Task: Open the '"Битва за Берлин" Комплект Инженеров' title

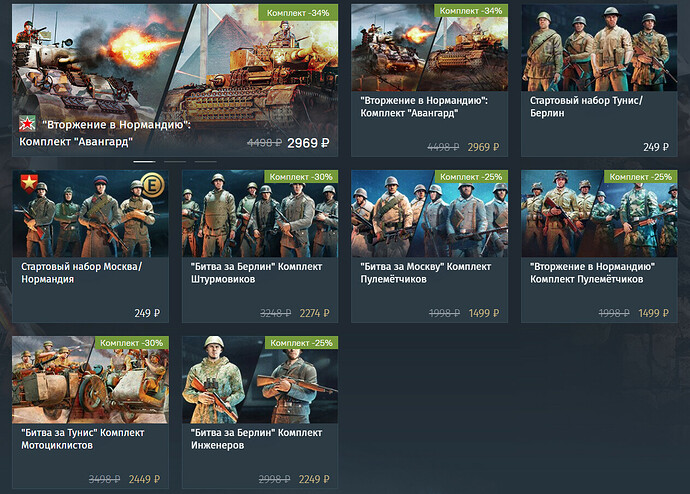Action: point(257,439)
